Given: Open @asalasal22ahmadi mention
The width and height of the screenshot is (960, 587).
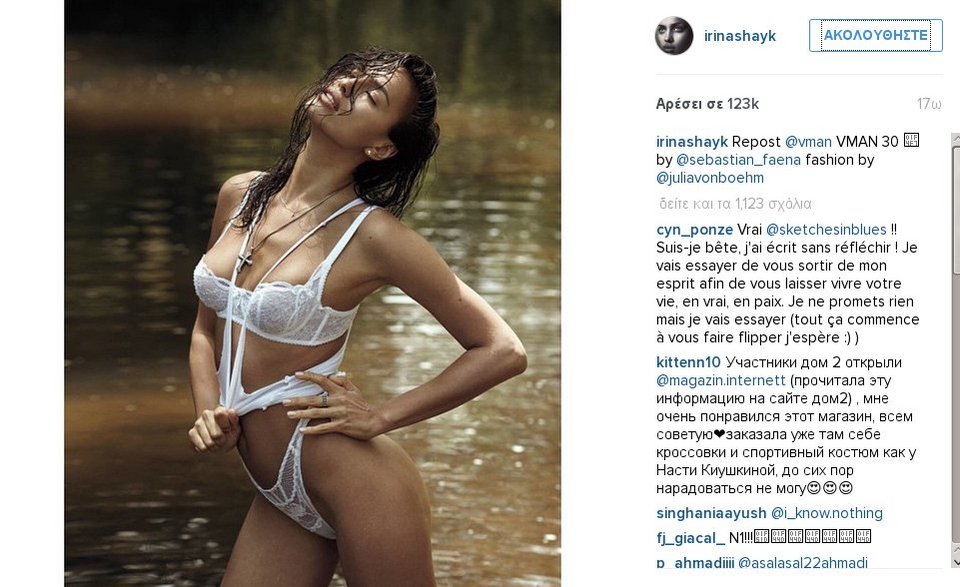Looking at the screenshot, I should (803, 563).
